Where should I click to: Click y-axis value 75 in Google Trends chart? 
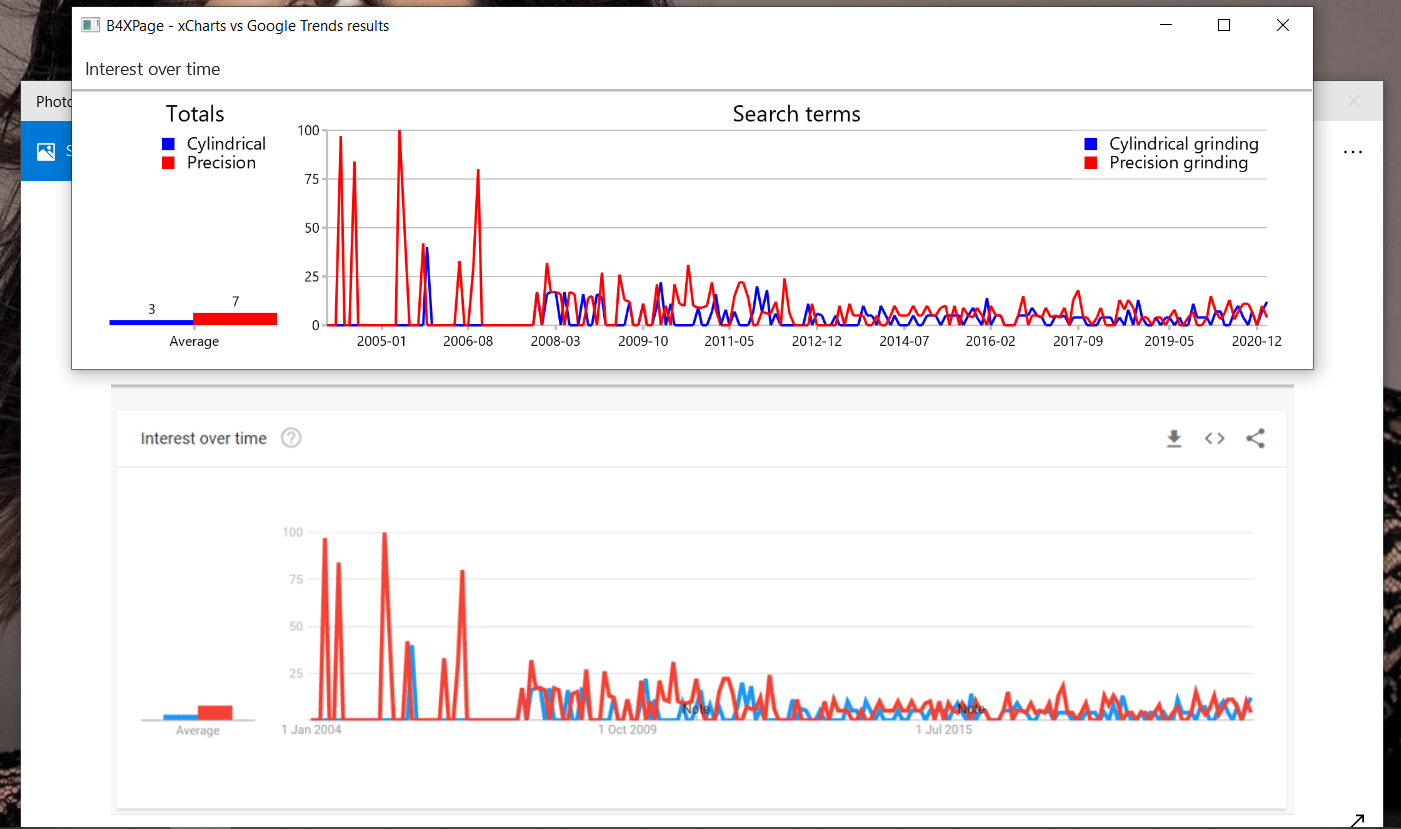[x=296, y=579]
